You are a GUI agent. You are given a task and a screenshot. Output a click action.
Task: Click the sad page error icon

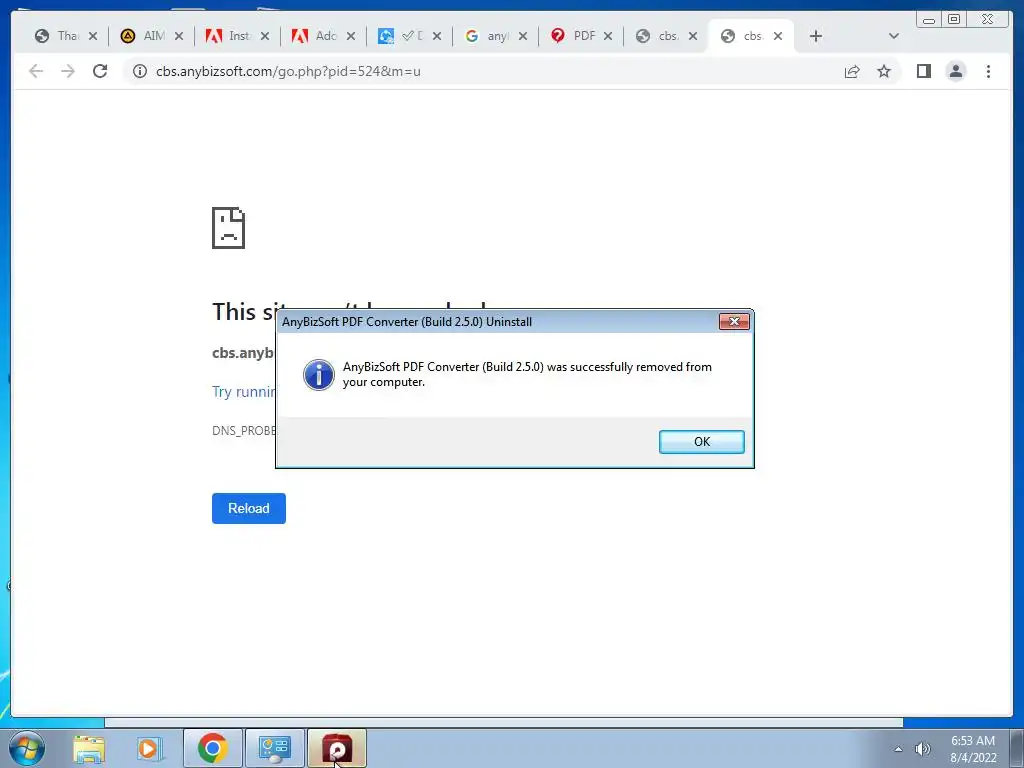tap(229, 228)
